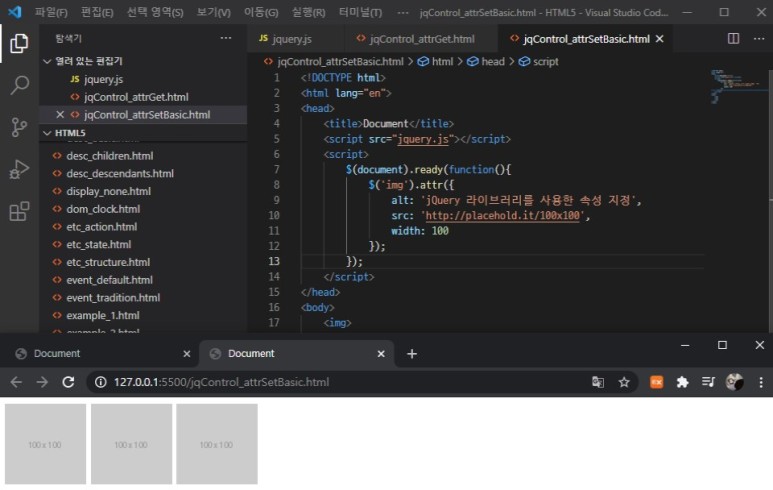
Task: Click the browser address bar URL
Action: pos(221,382)
